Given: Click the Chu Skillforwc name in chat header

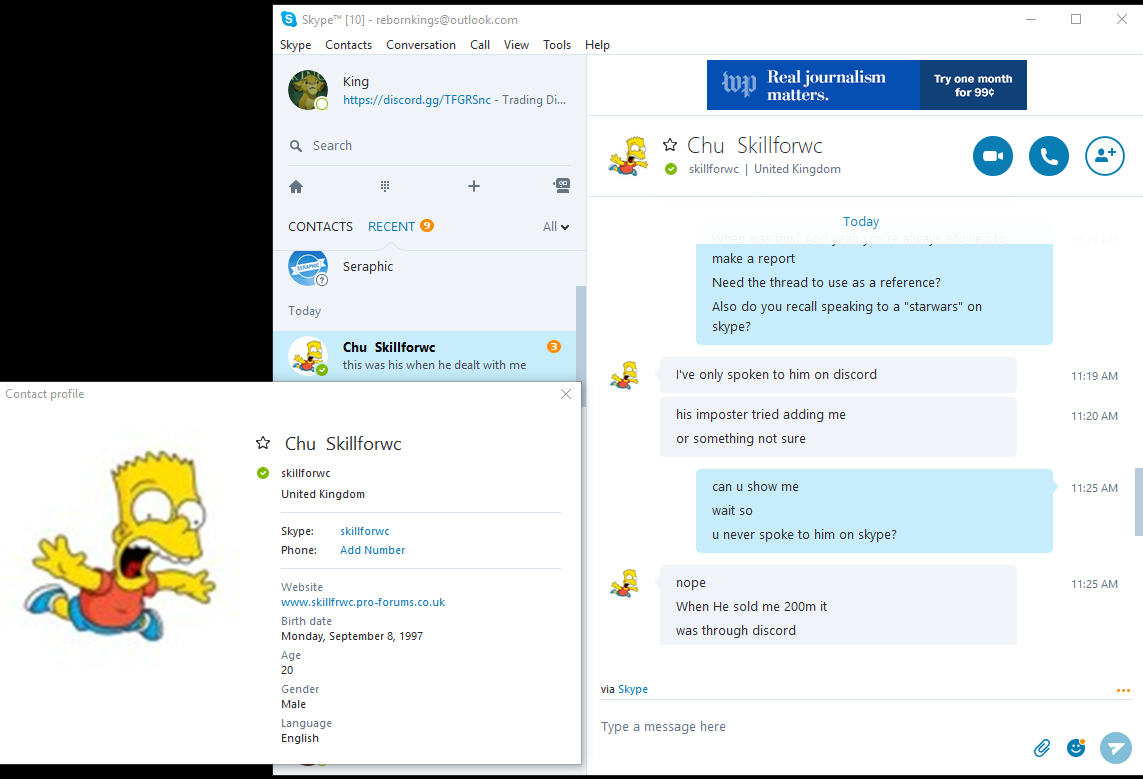Looking at the screenshot, I should point(754,146).
